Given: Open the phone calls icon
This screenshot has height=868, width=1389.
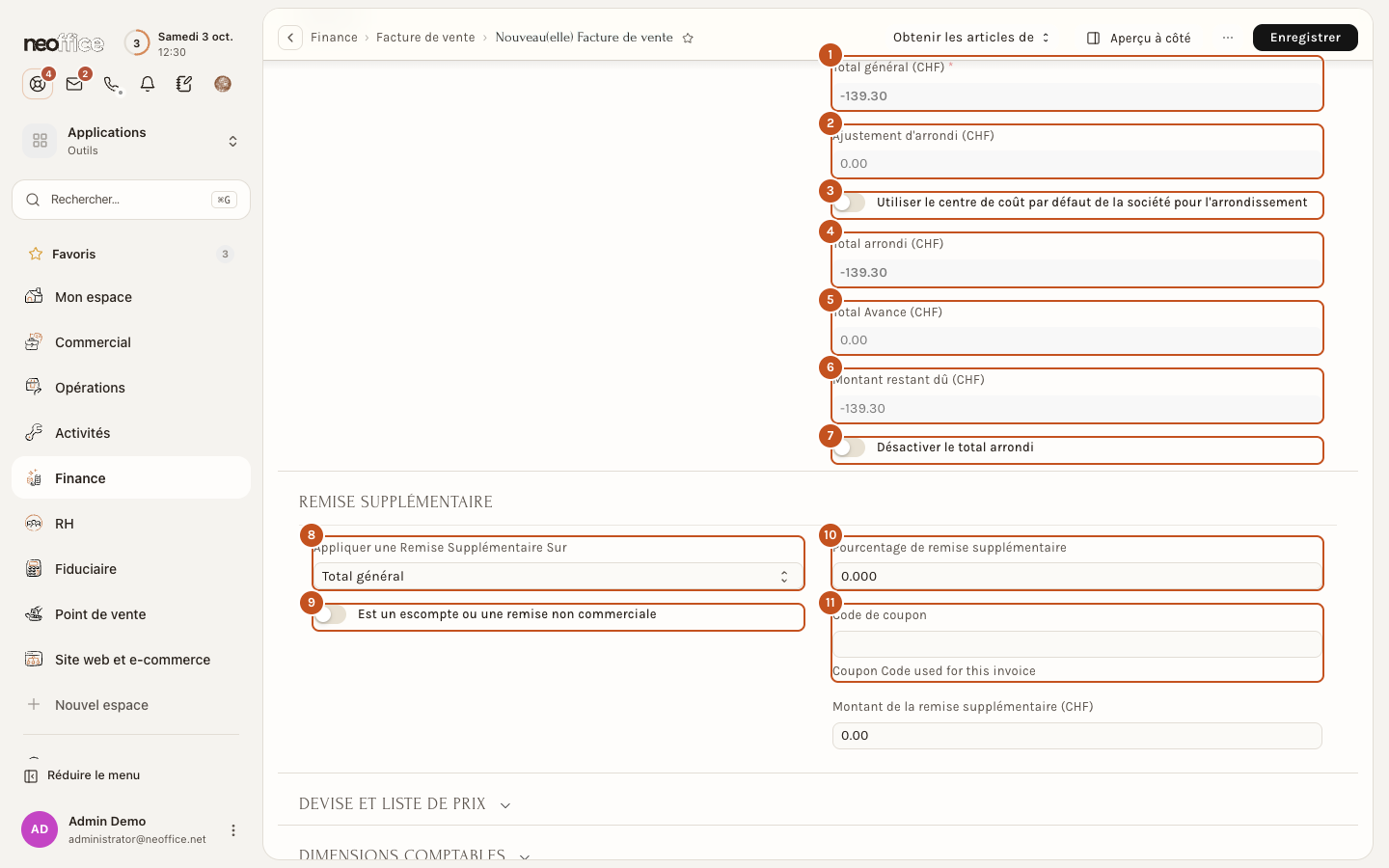Looking at the screenshot, I should [x=112, y=84].
